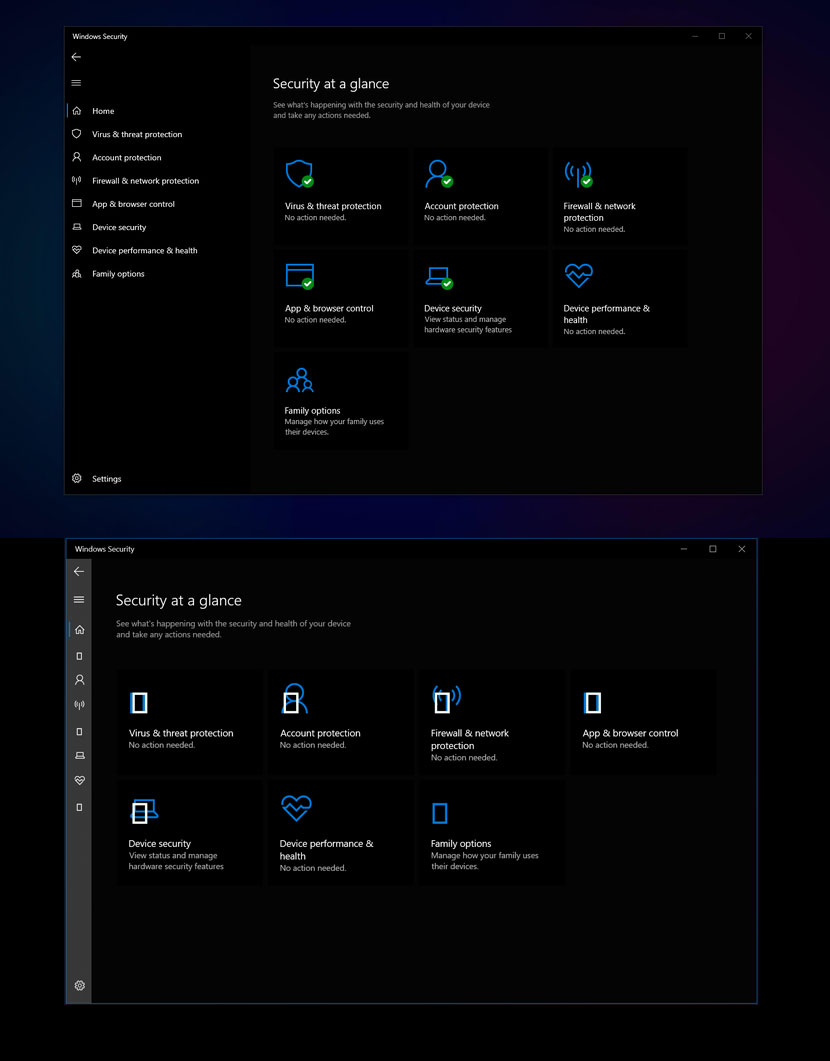
Task: Collapse navigation menu in upper window
Action: click(x=76, y=83)
